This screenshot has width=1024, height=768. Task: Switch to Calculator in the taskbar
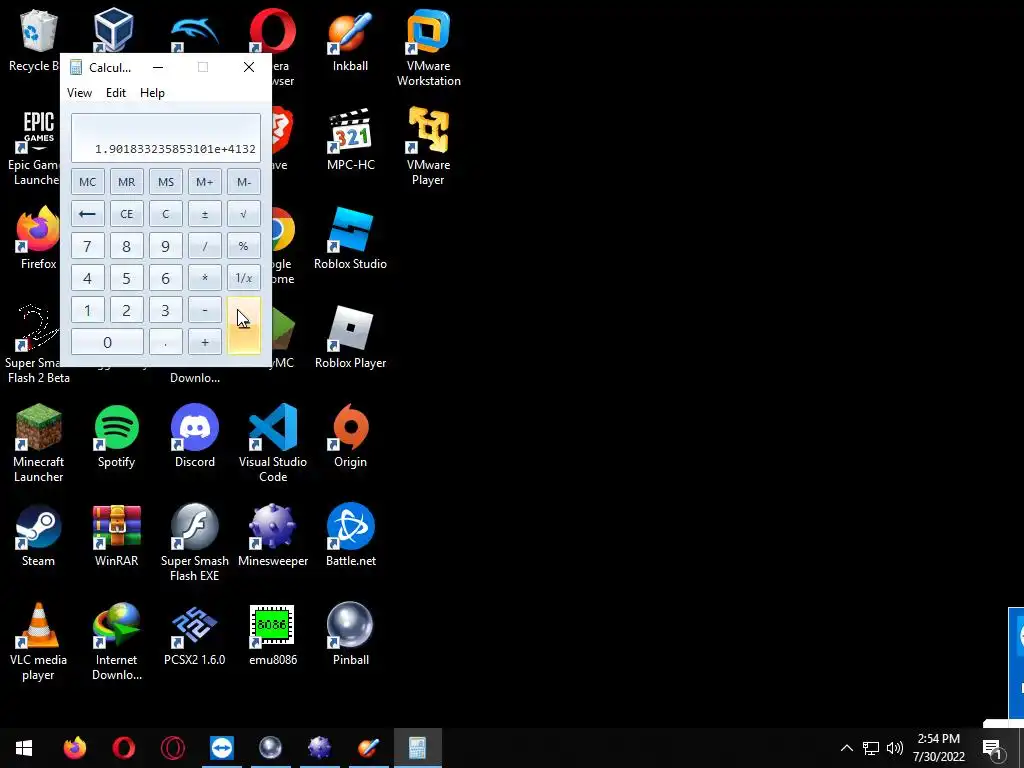point(418,748)
